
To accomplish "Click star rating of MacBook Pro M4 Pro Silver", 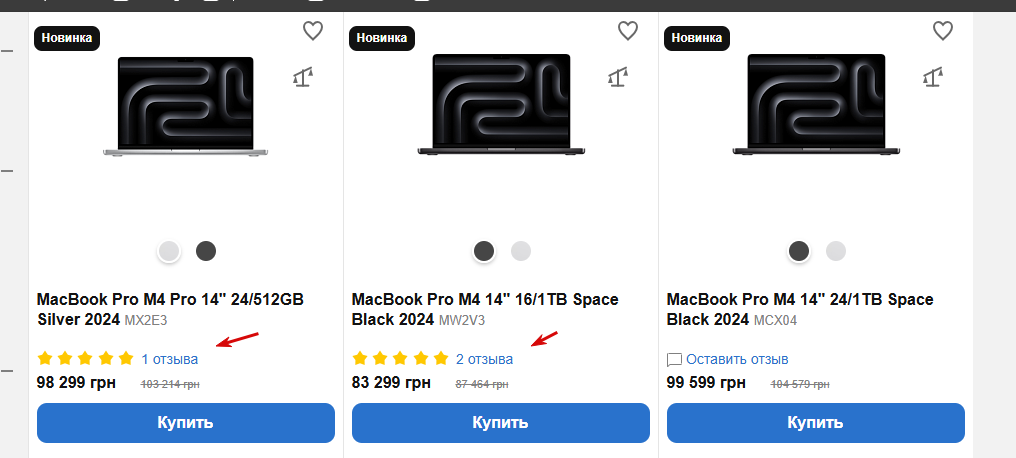I will click(85, 358).
